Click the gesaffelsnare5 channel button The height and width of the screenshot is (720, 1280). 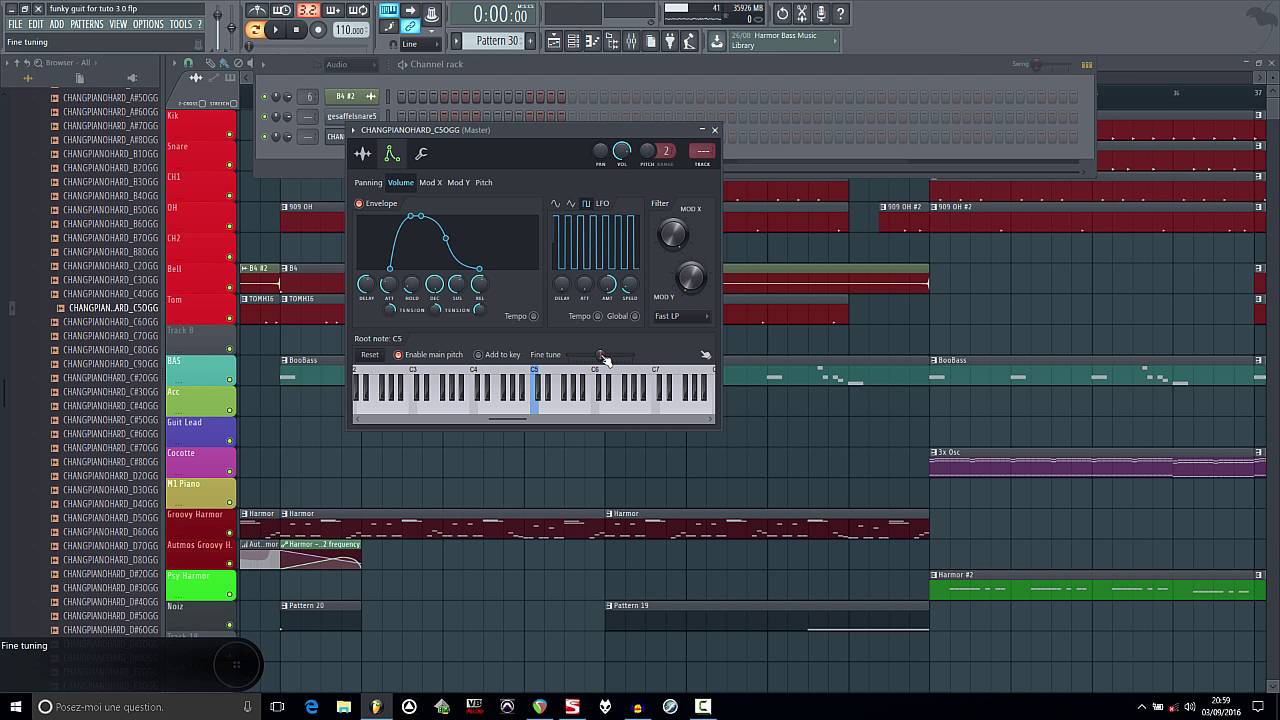pos(352,116)
